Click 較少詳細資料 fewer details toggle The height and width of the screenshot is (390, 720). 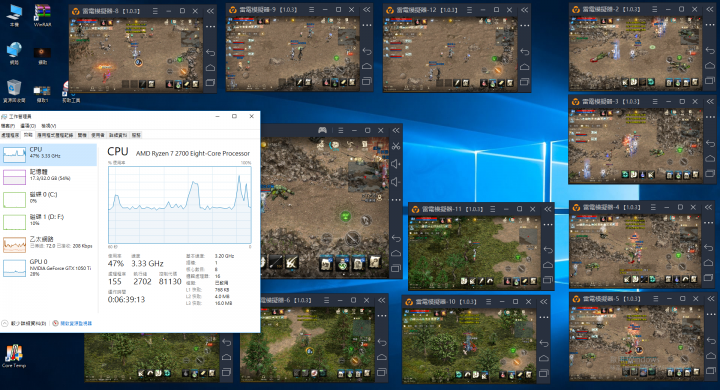coord(25,323)
